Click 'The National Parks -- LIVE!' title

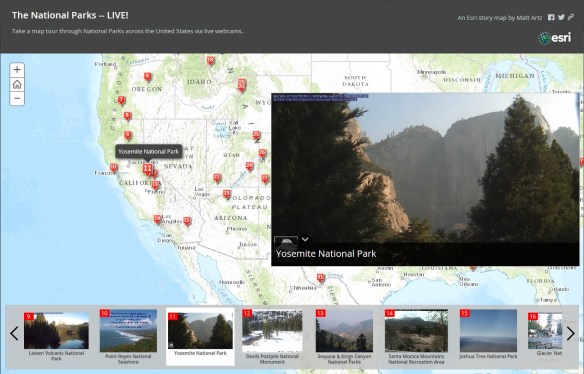pos(70,15)
